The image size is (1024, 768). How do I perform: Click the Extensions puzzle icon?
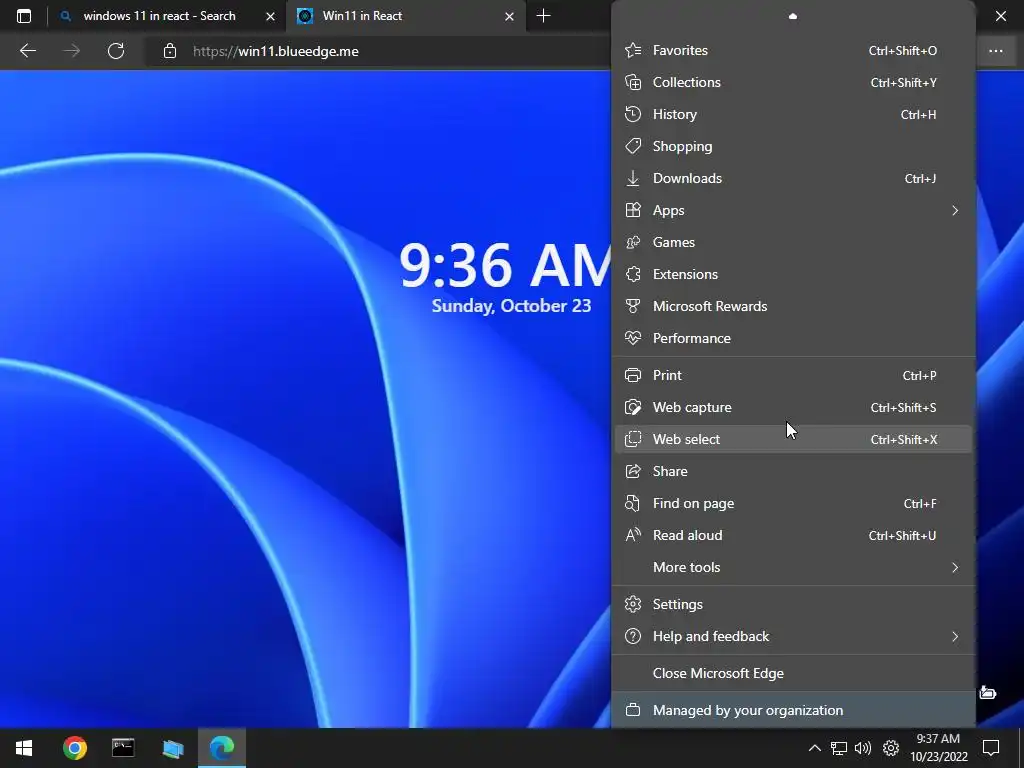pyautogui.click(x=633, y=274)
